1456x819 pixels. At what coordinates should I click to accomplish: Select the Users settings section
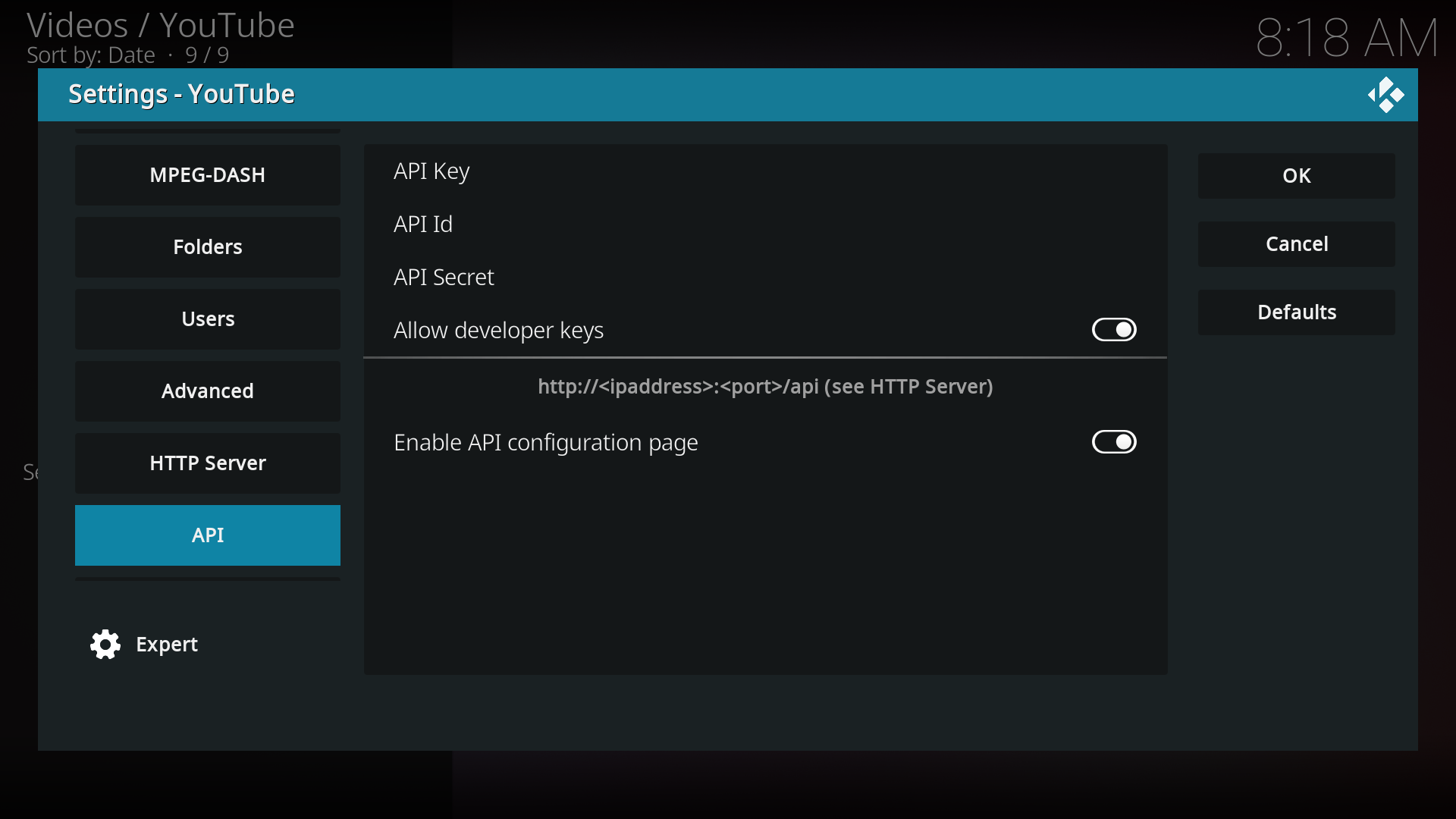pyautogui.click(x=207, y=318)
